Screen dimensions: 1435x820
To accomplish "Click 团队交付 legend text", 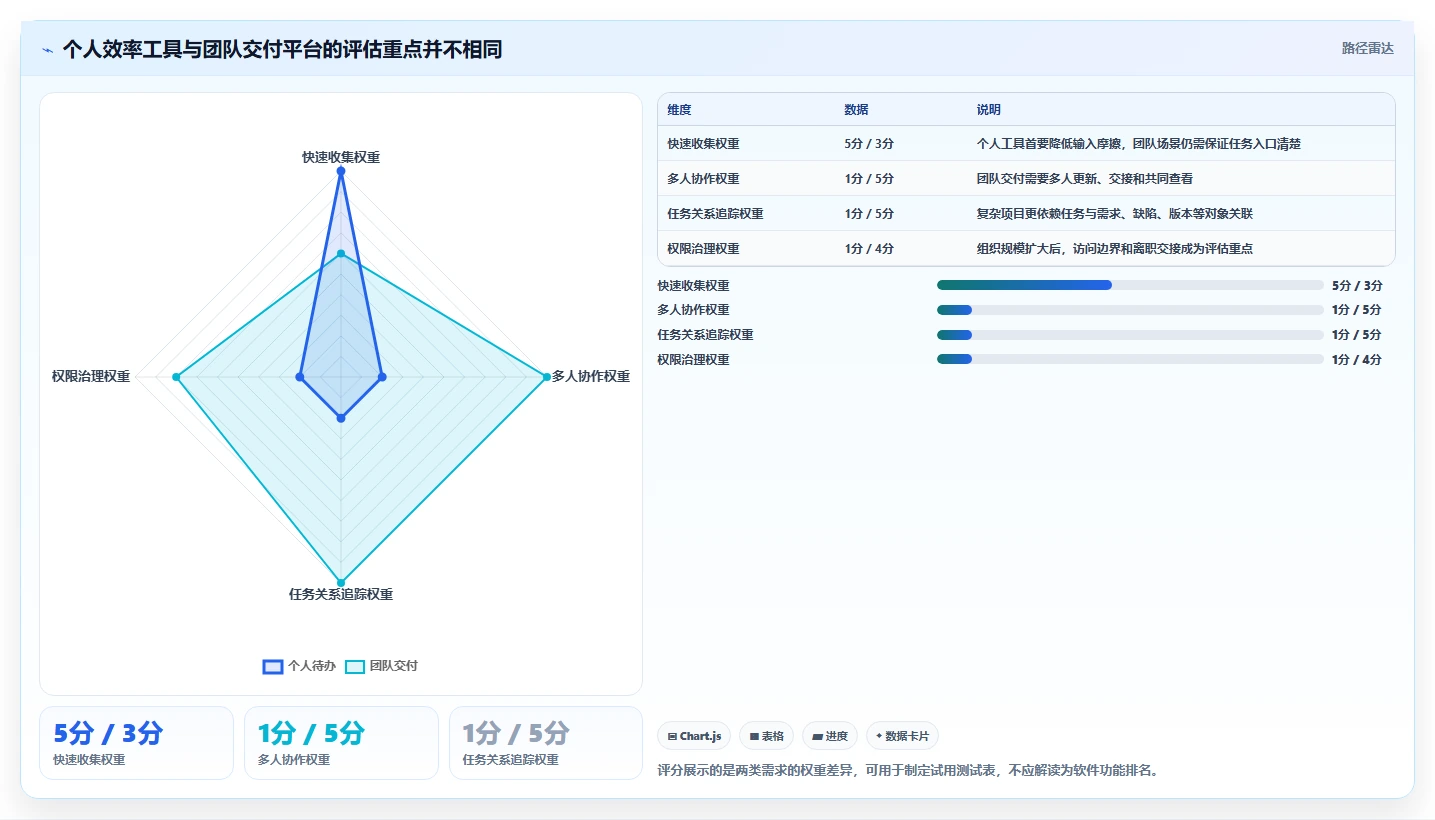I will coord(394,666).
